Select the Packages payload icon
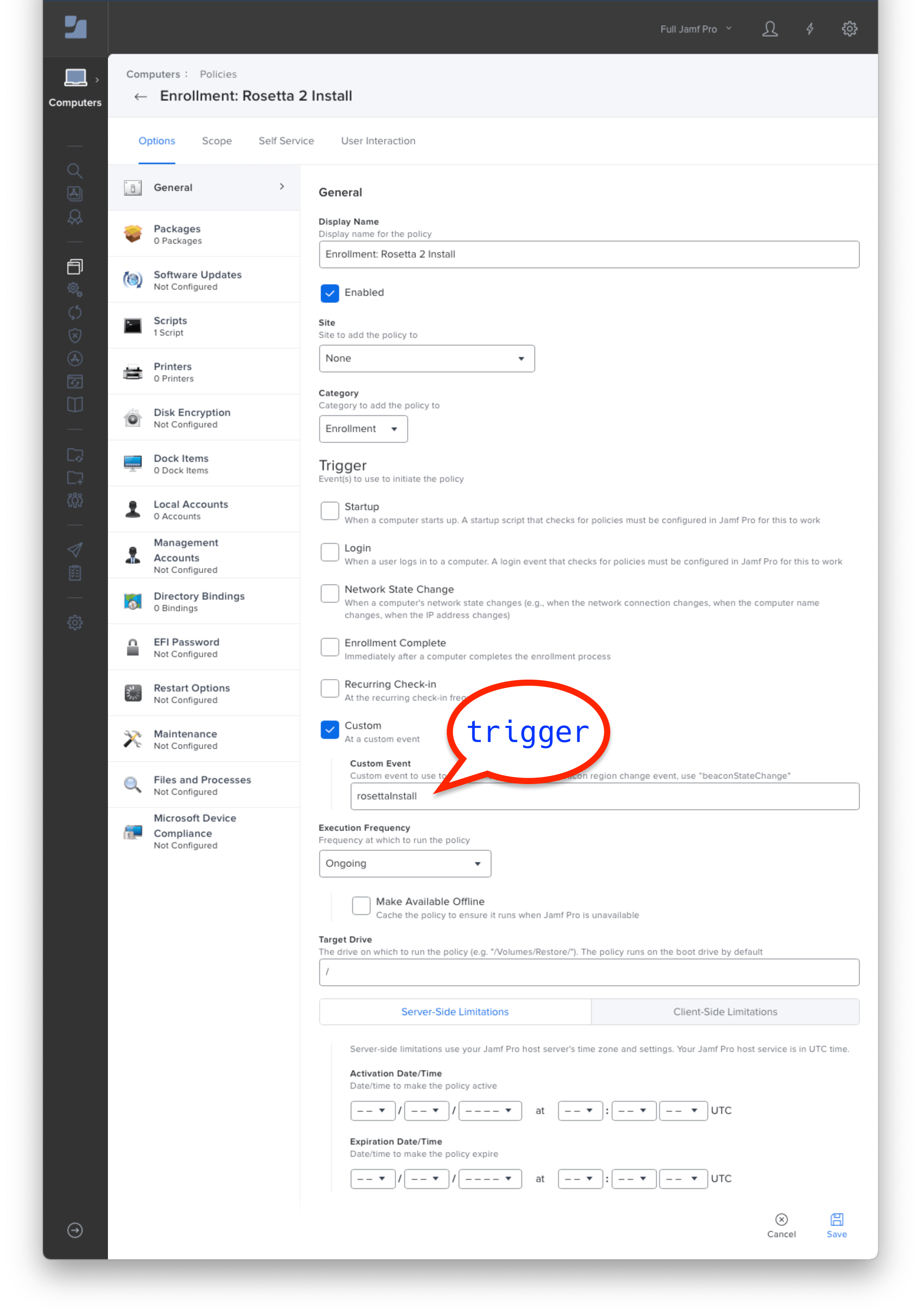Viewport: 921px width, 1316px height. 133,234
